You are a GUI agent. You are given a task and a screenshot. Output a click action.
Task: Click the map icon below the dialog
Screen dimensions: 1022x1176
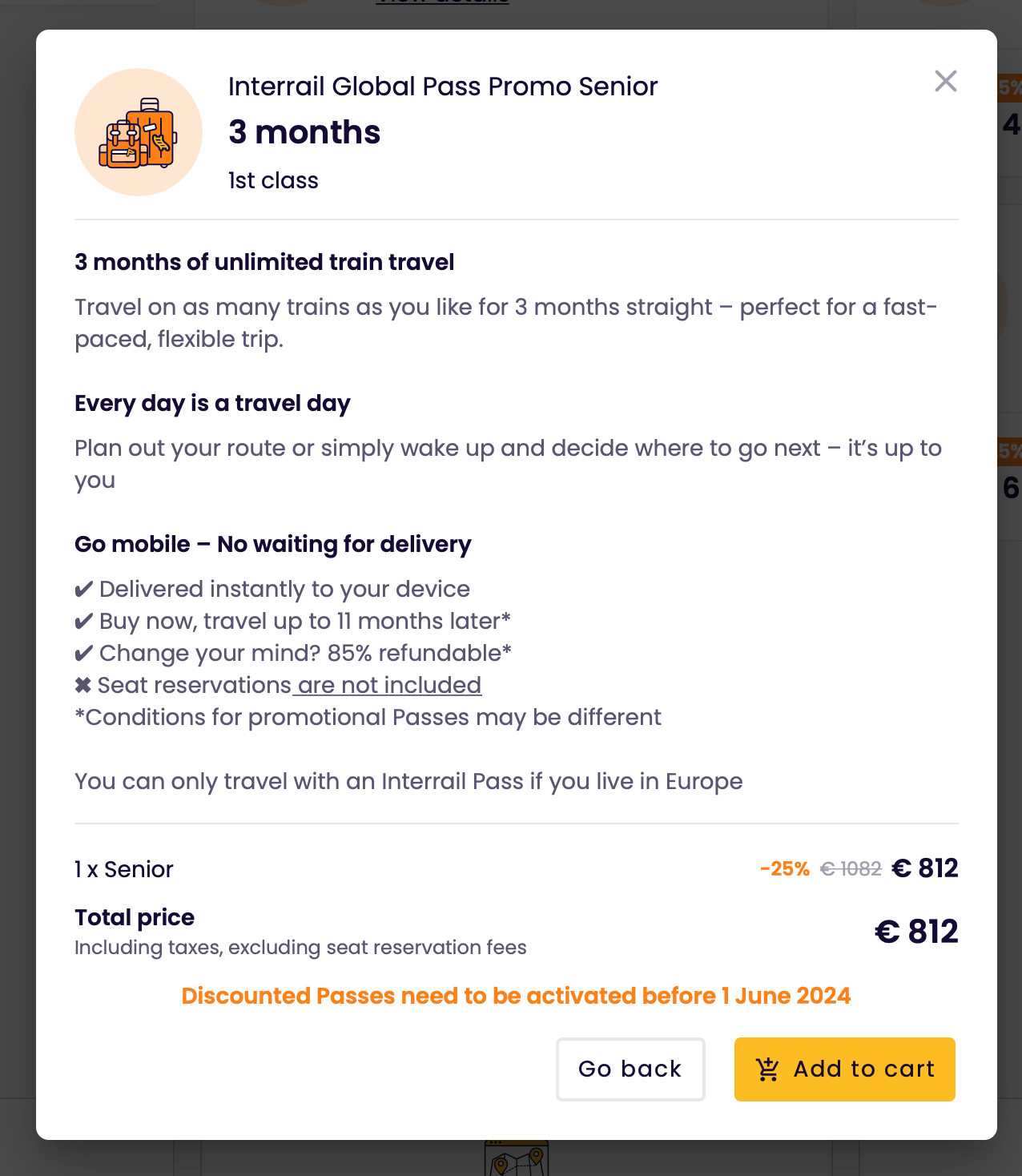pos(517,1160)
